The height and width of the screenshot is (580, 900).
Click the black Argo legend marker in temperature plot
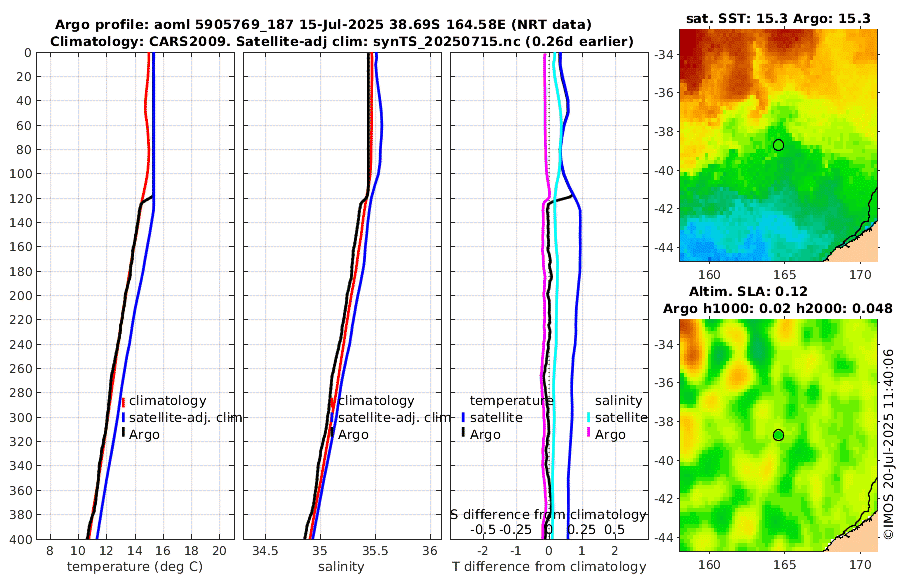(123, 434)
